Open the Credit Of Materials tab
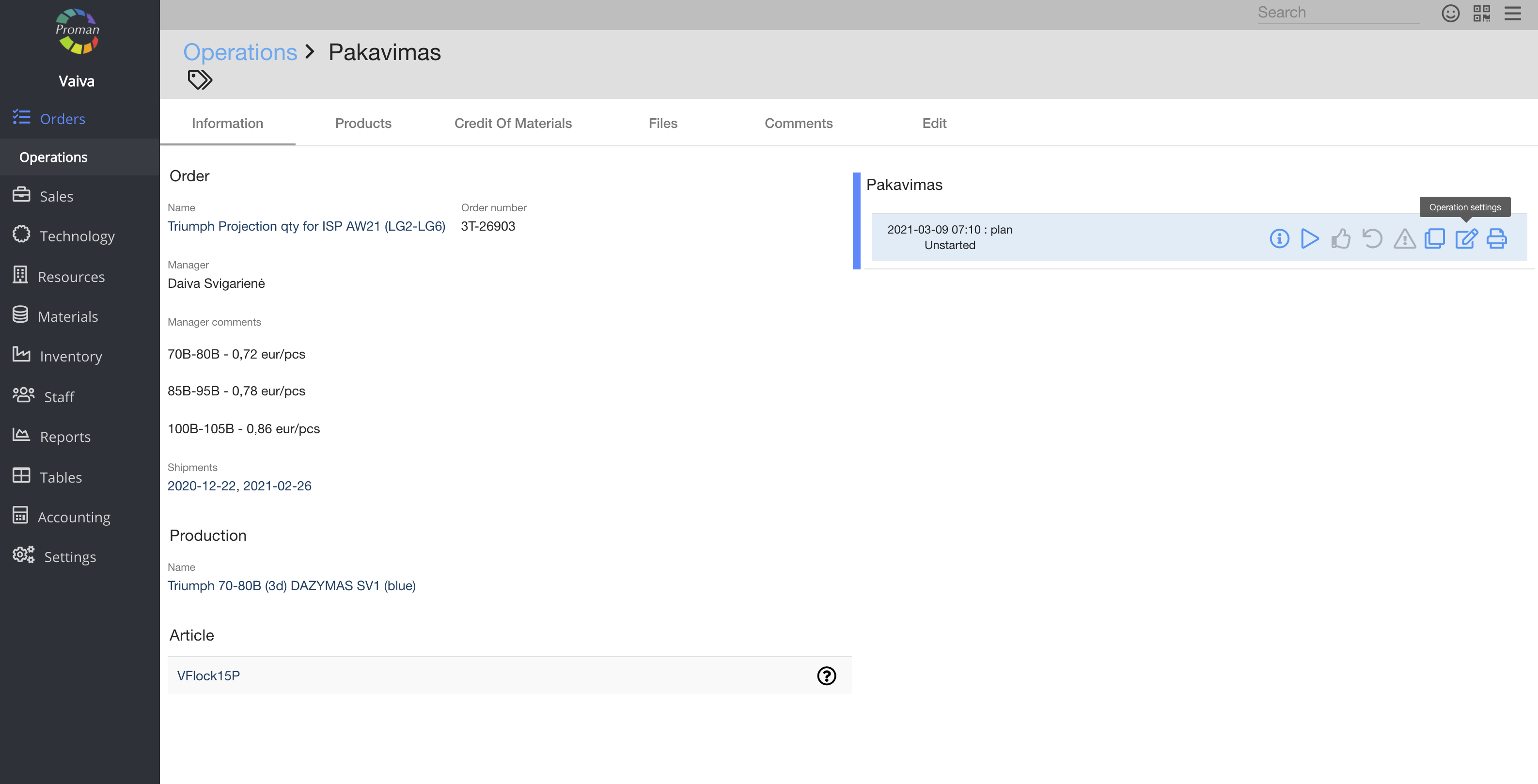The height and width of the screenshot is (784, 1538). tap(513, 123)
